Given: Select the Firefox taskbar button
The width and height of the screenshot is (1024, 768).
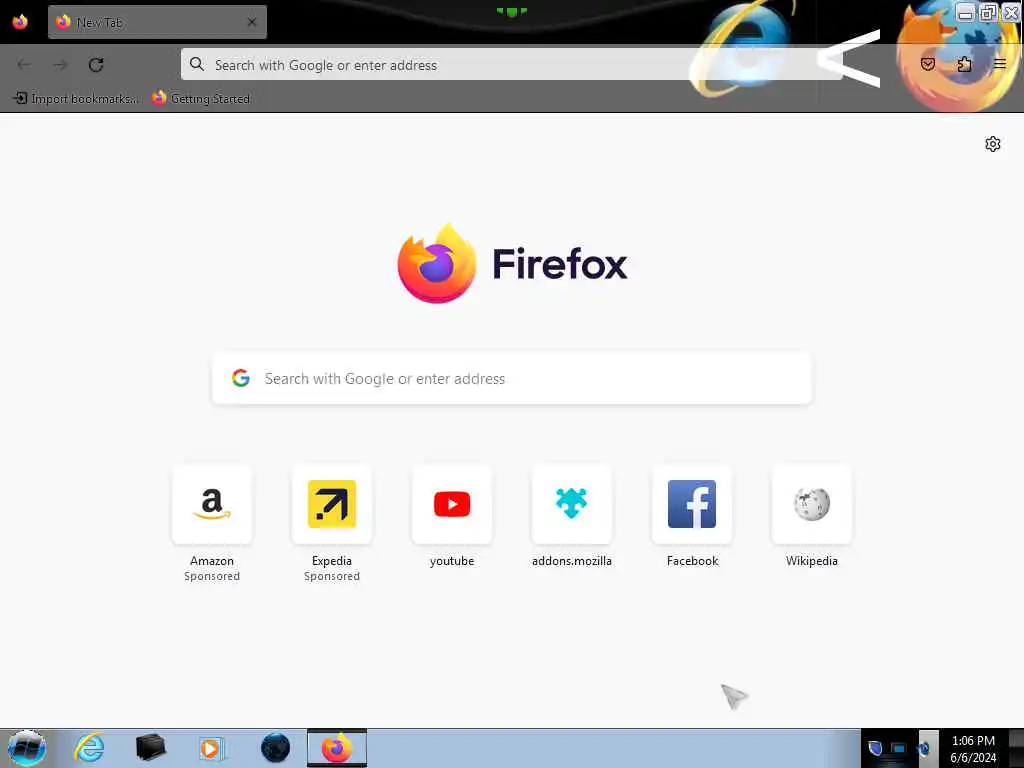Looking at the screenshot, I should (x=337, y=748).
